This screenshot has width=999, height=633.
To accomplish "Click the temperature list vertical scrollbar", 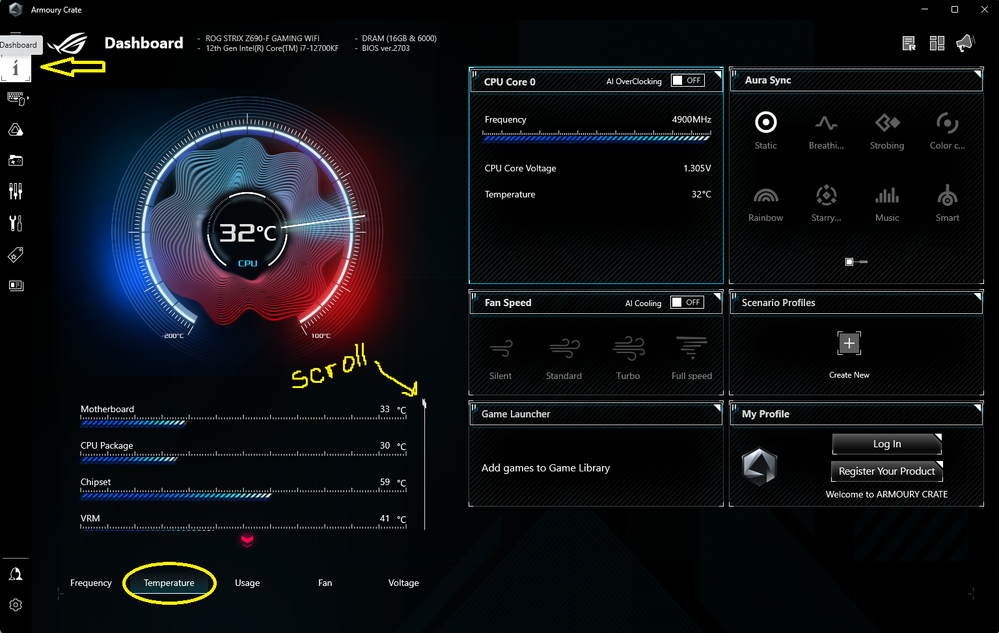I will click(x=424, y=465).
